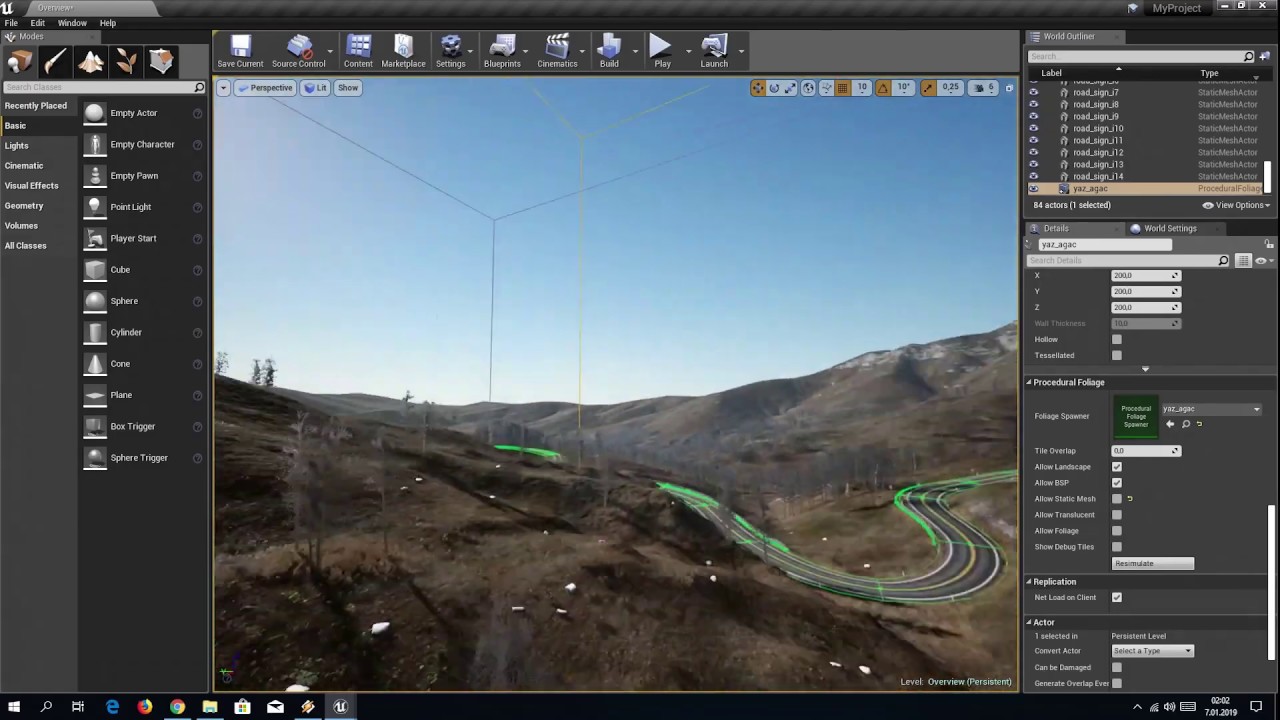Select Lights category in Modes panel
1280x720 pixels.
click(x=17, y=146)
